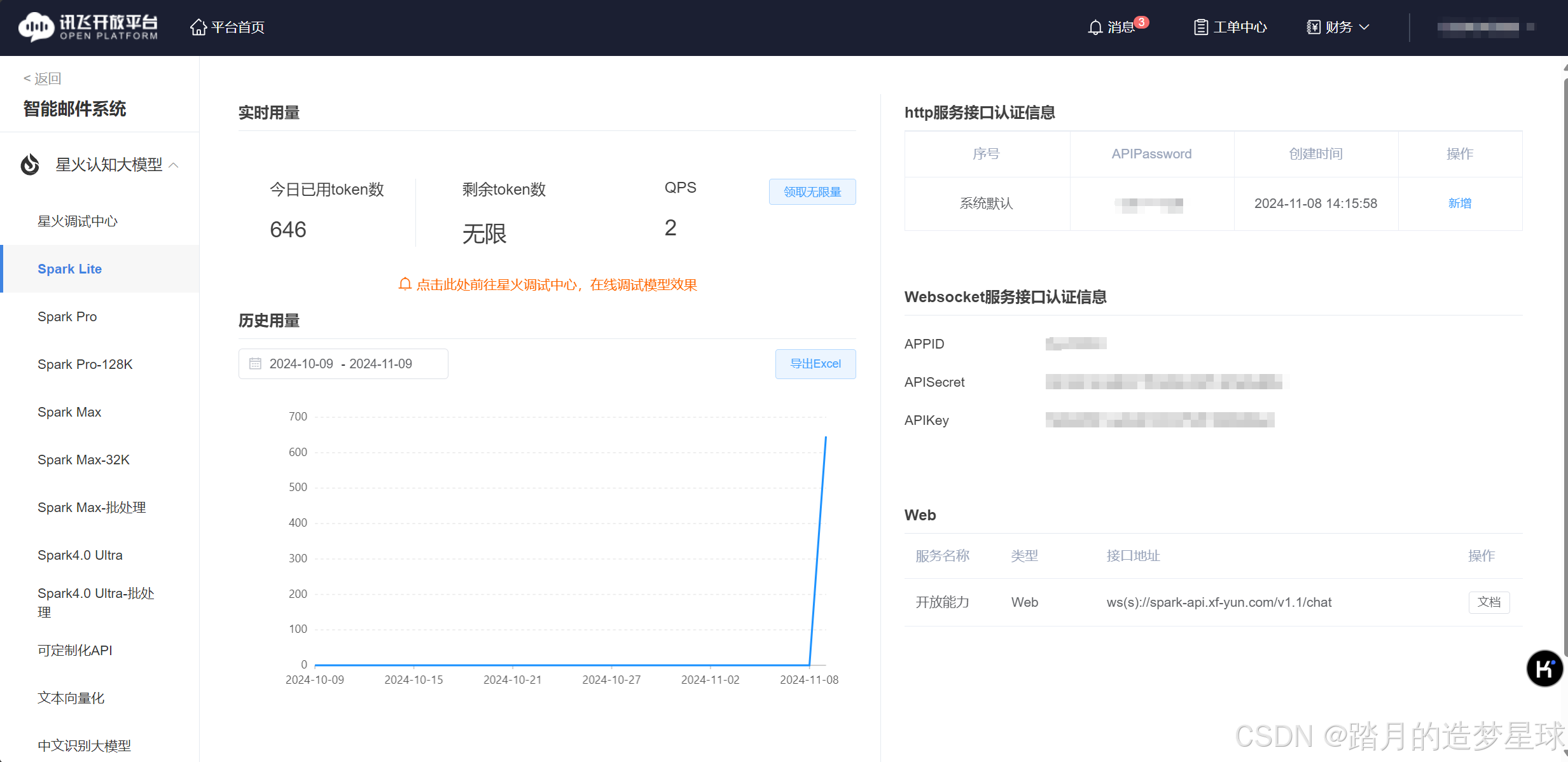Screen dimensions: 1568x762
Task: Open 星火调试中心 menu item
Action: click(78, 221)
